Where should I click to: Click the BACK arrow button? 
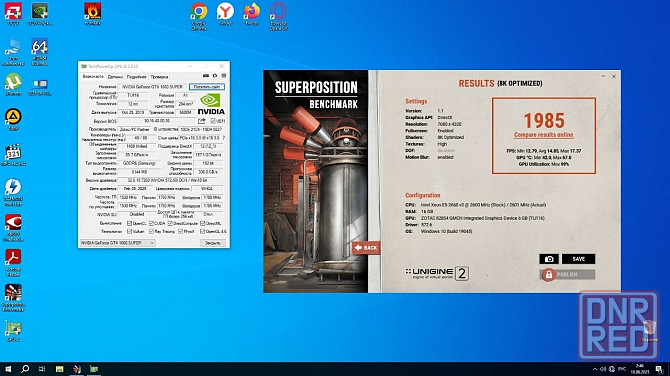366,247
